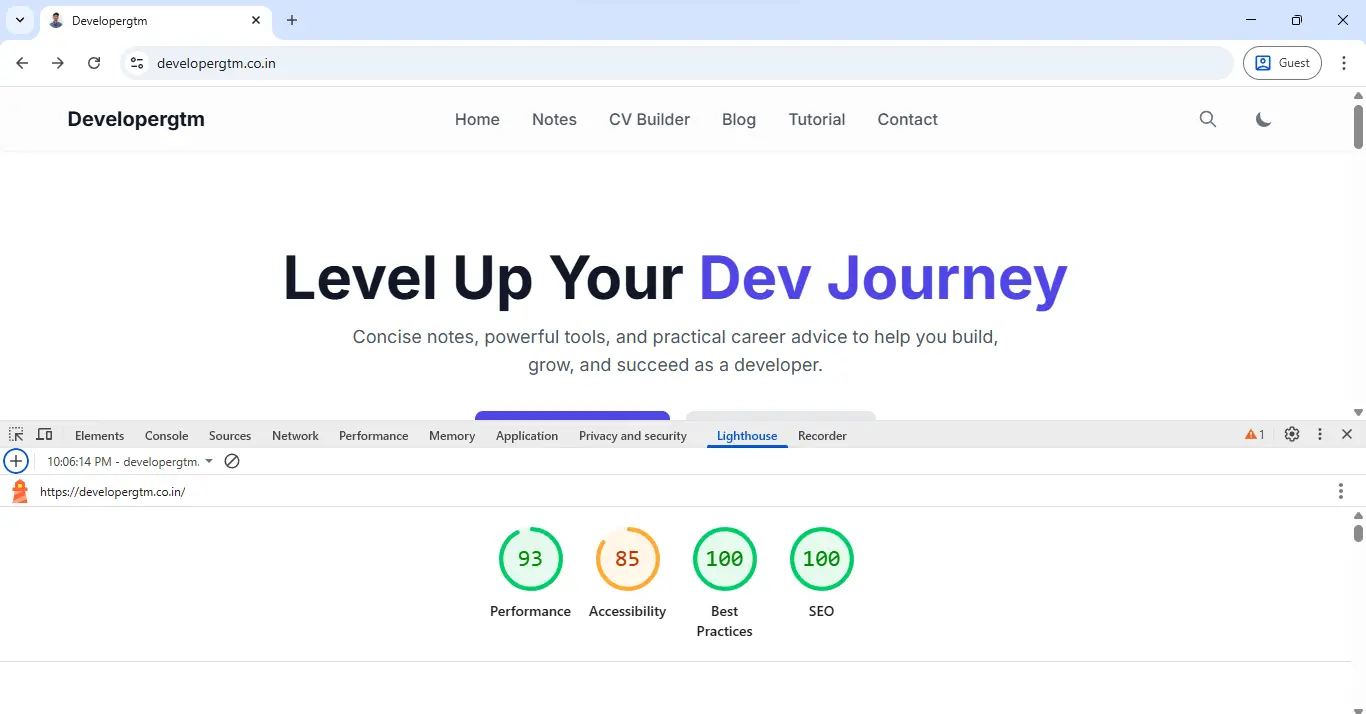Start a new Lighthouse report with plus icon

pyautogui.click(x=16, y=461)
